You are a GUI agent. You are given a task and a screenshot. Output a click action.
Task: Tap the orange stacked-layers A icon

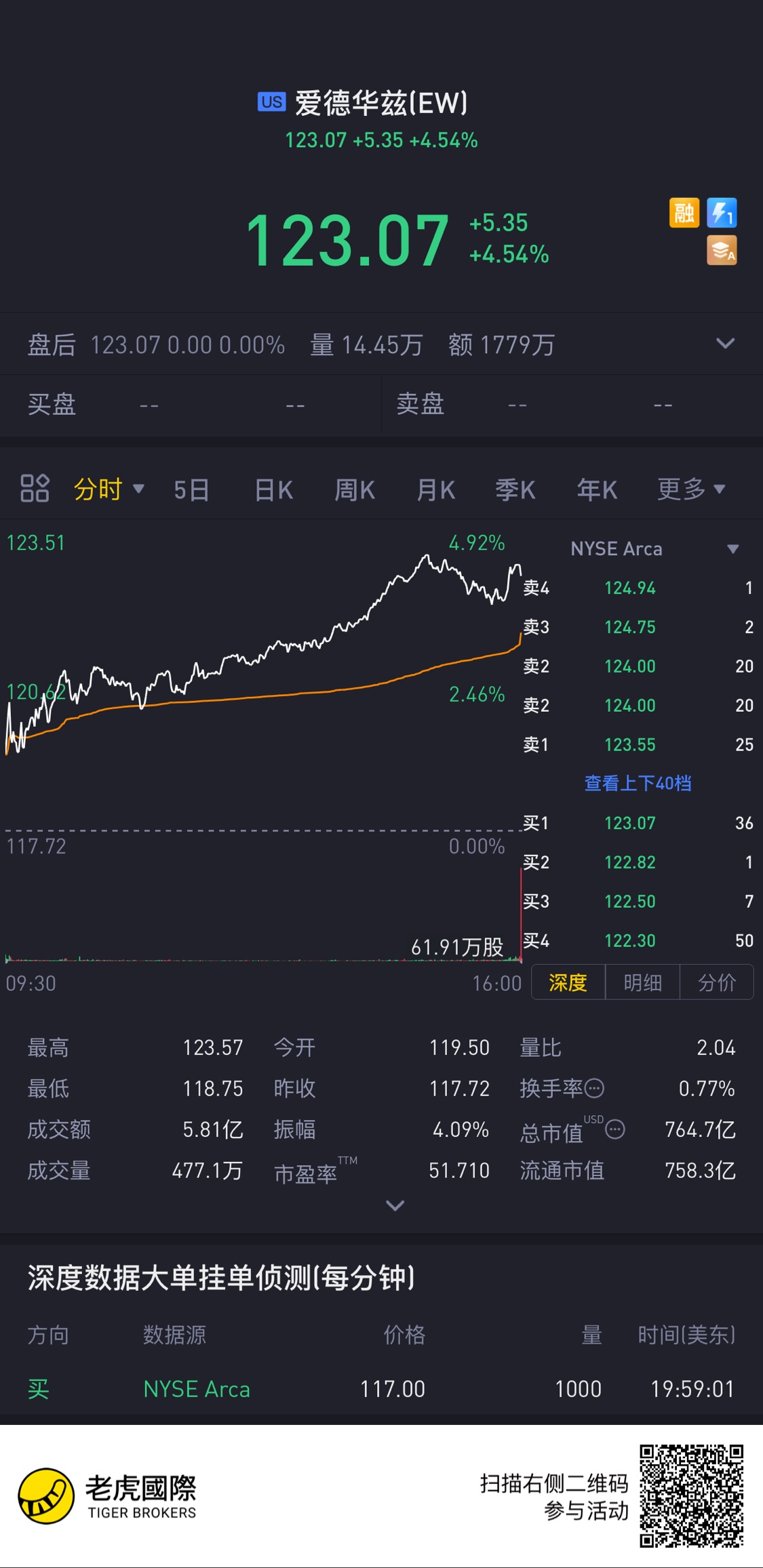722,250
